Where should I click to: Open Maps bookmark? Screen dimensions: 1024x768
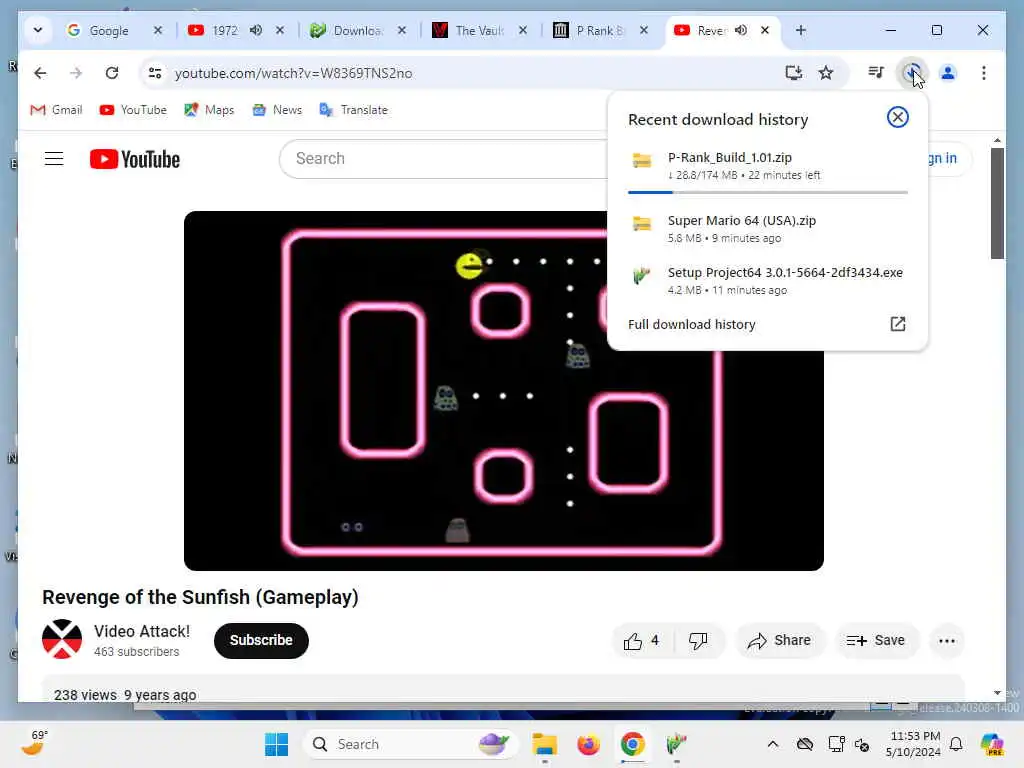209,110
